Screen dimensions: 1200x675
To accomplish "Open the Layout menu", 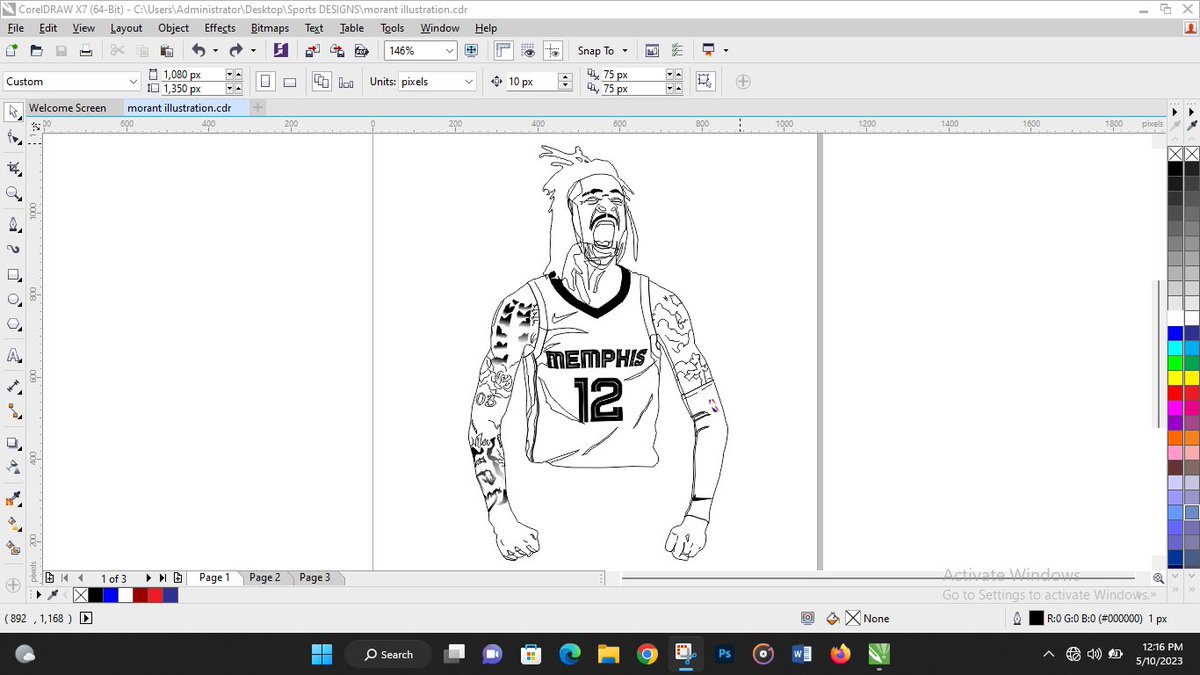I will 126,28.
